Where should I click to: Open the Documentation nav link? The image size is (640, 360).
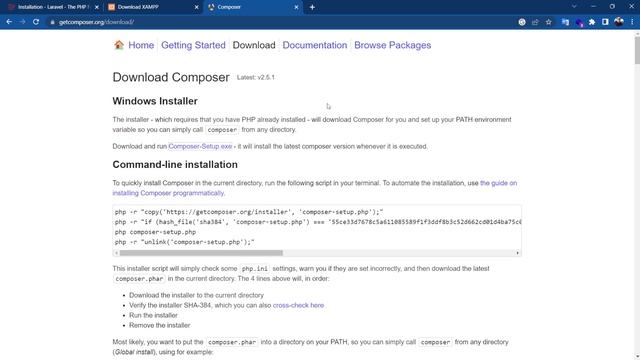(x=315, y=45)
